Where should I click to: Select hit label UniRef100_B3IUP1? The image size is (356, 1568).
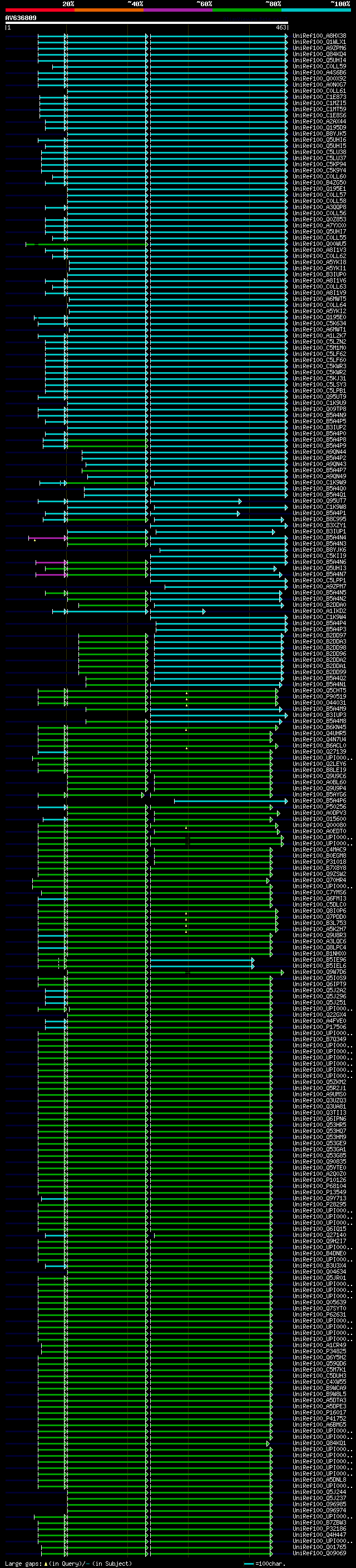tap(319, 531)
